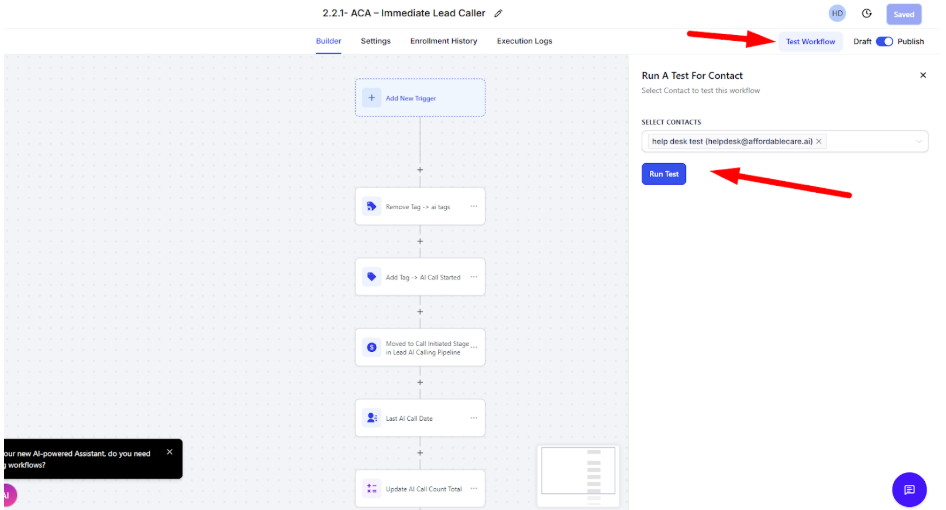Open options menu for Remove Tag step

[474, 206]
